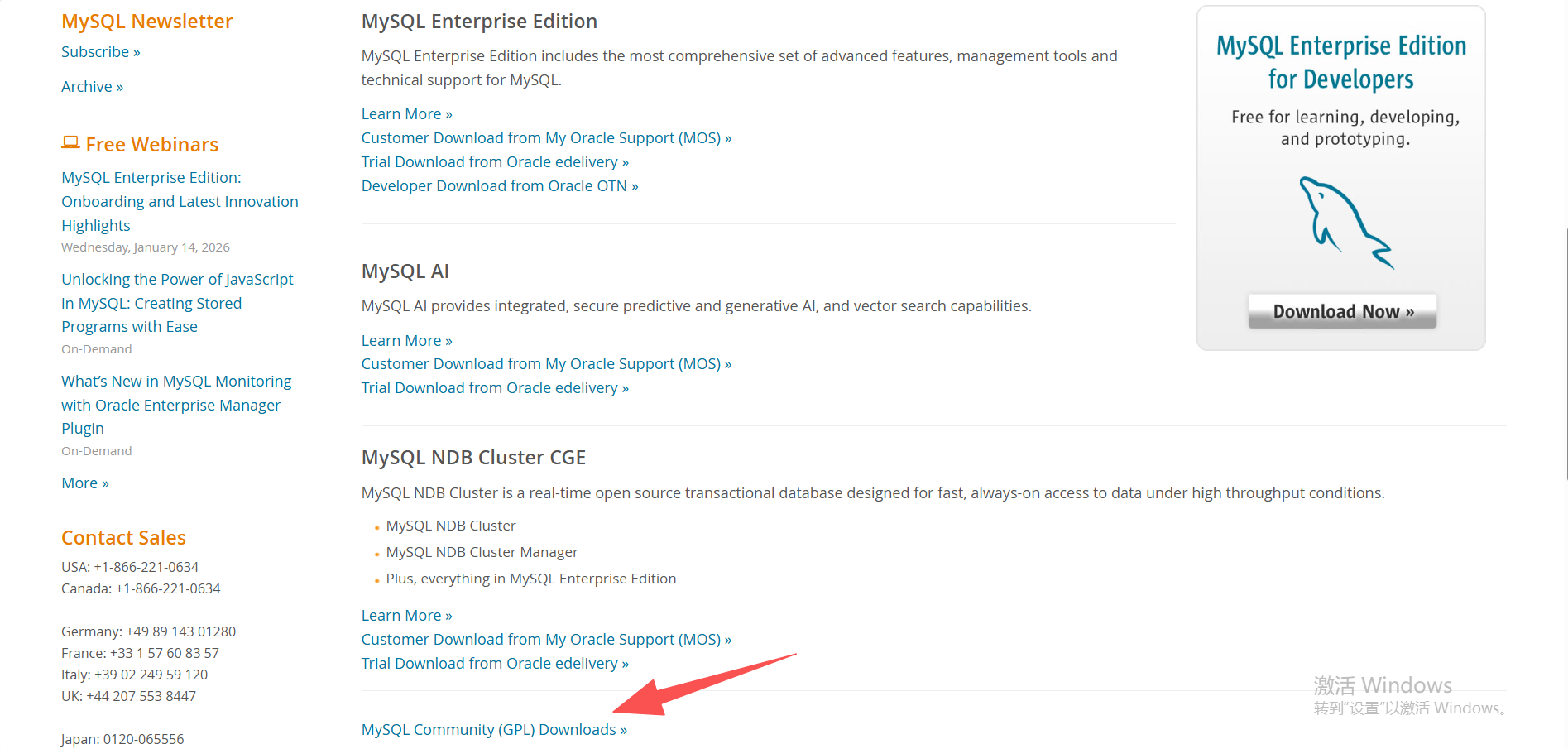The image size is (1568, 749).
Task: Open the Free Webinars heading link
Action: point(152,145)
